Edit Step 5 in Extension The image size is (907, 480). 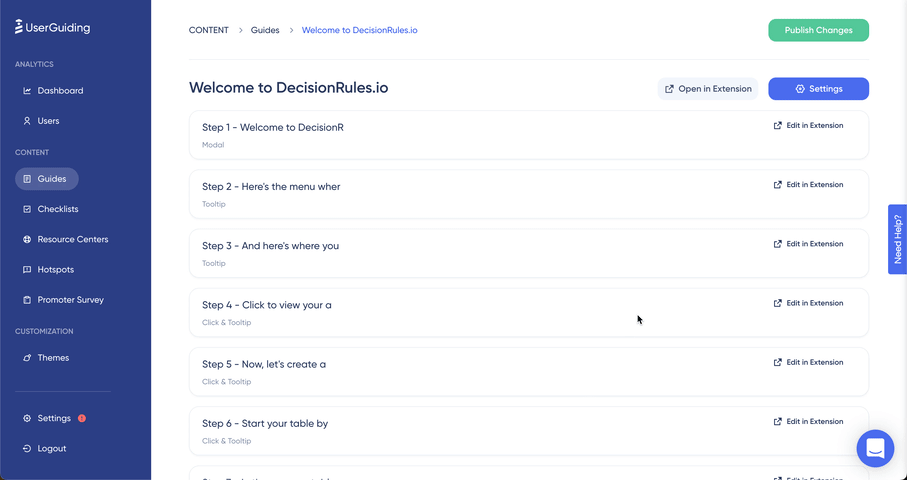click(x=809, y=363)
